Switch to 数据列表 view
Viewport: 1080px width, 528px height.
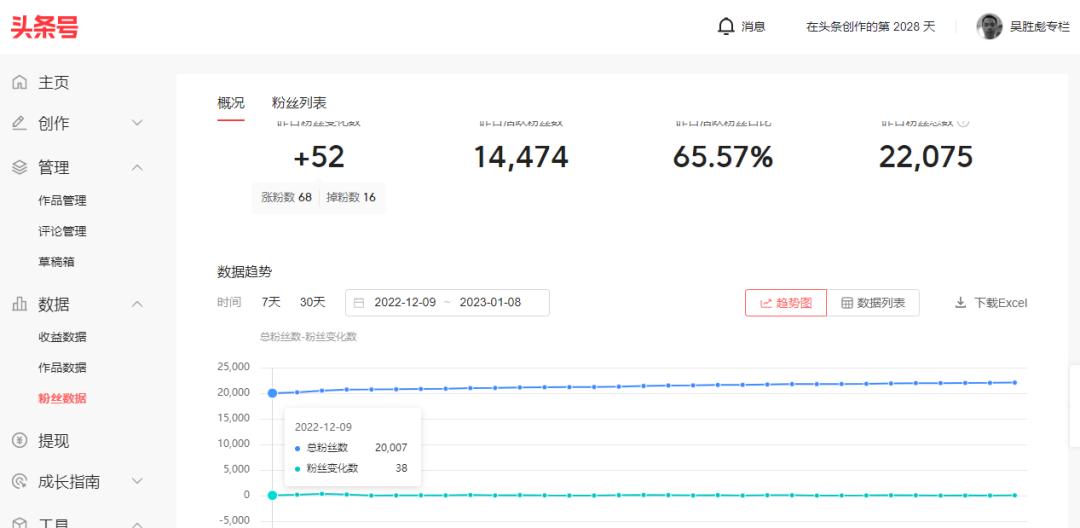[x=873, y=303]
